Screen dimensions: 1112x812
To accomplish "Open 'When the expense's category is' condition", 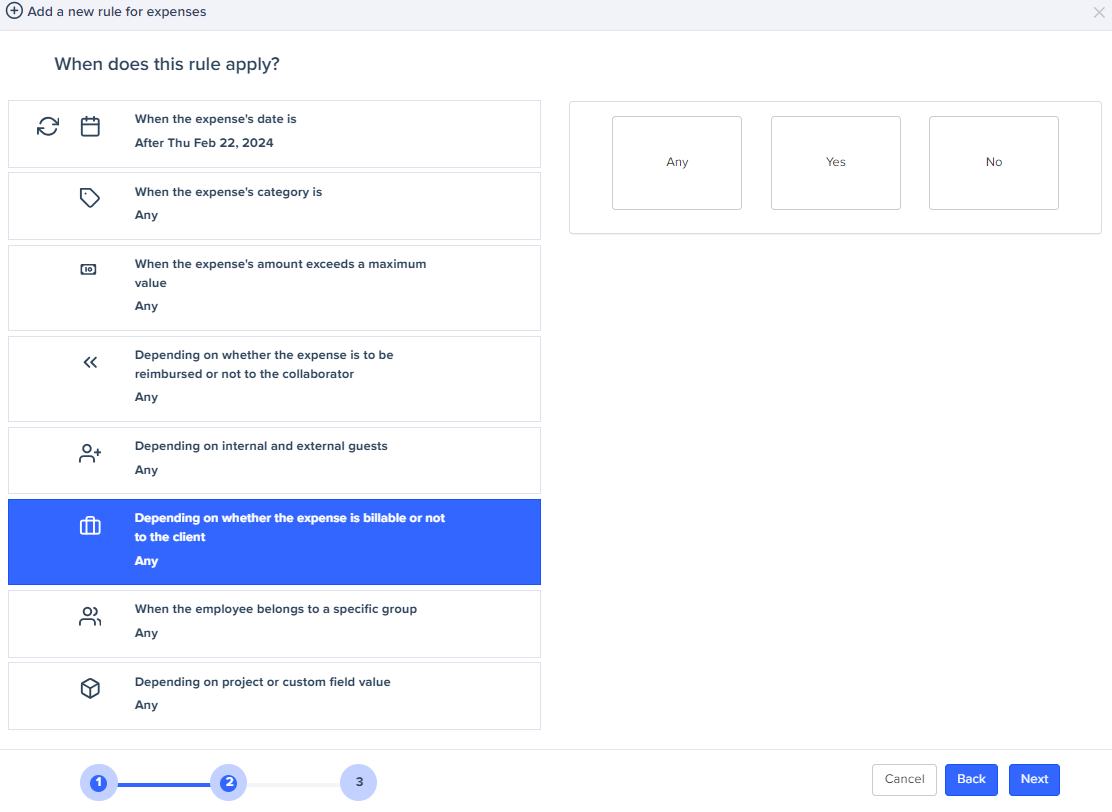I will click(274, 206).
